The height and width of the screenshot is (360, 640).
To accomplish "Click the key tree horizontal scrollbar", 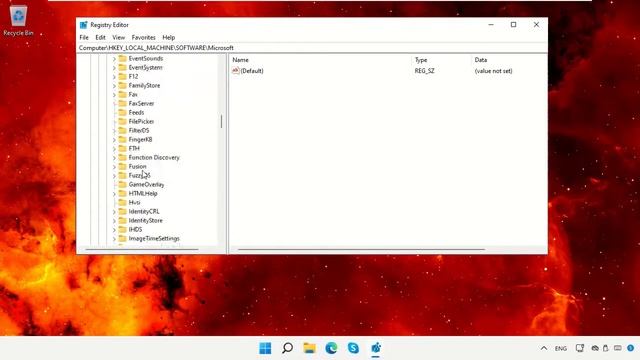I will pos(142,249).
